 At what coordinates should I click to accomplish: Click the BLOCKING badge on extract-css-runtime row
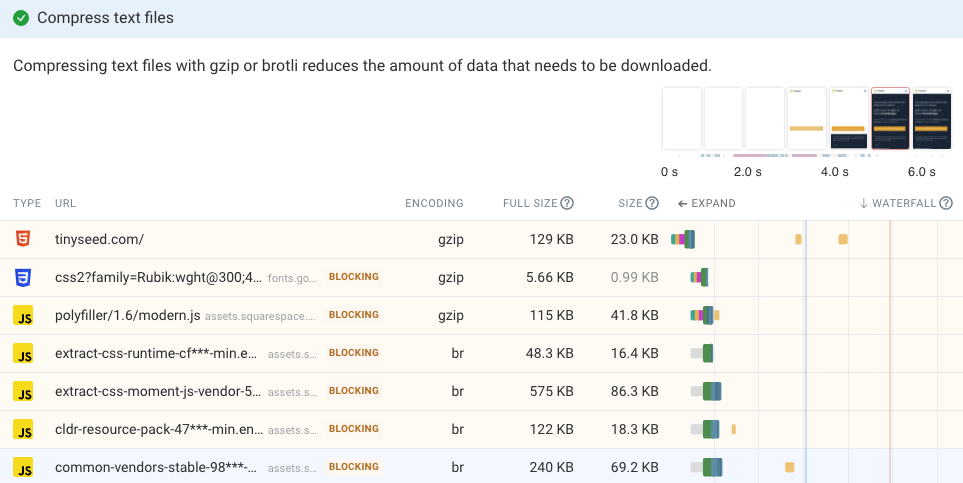tap(353, 353)
